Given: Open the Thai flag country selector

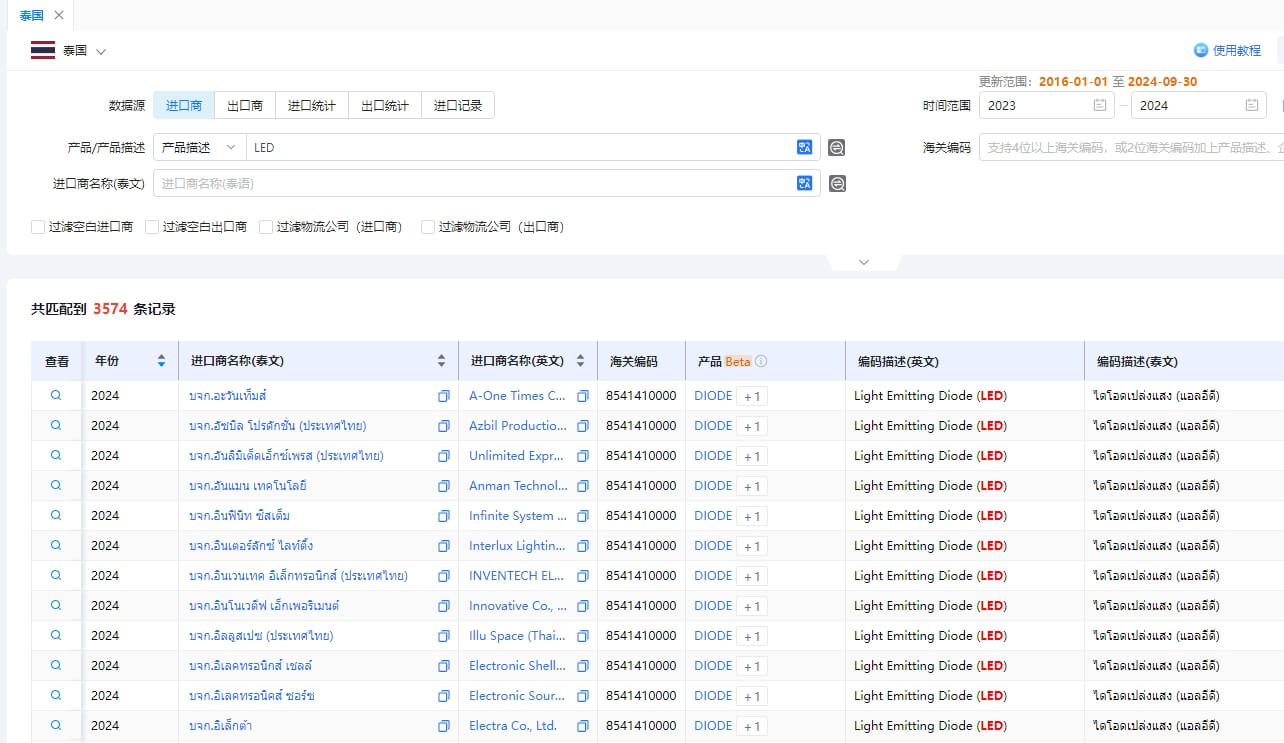Looking at the screenshot, I should [43, 50].
